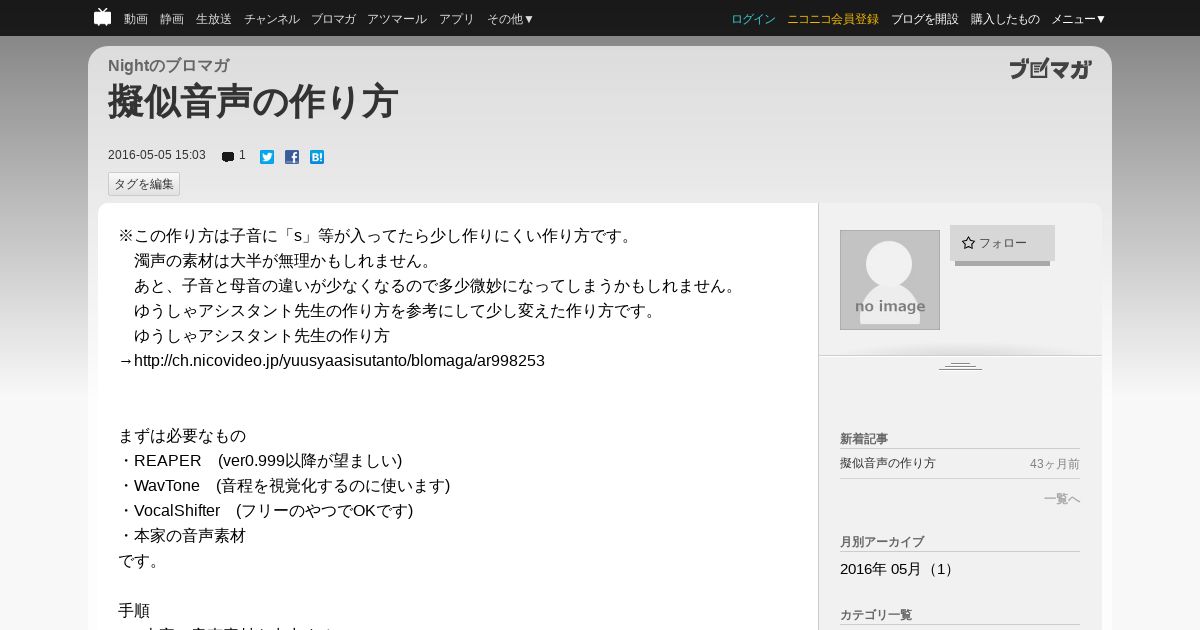Click the 新着記事 heading

tap(864, 439)
